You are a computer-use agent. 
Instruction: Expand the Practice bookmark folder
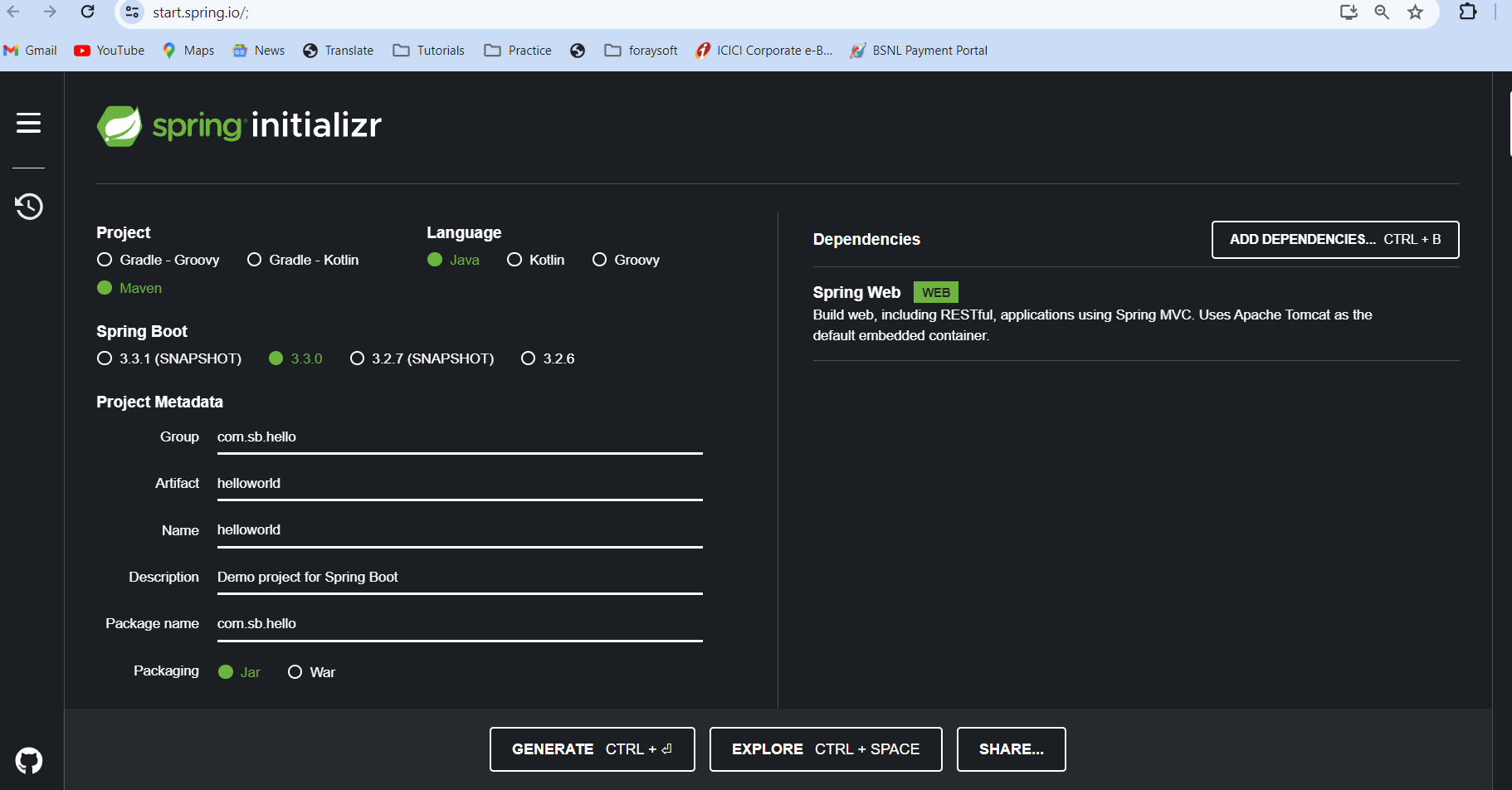[519, 51]
